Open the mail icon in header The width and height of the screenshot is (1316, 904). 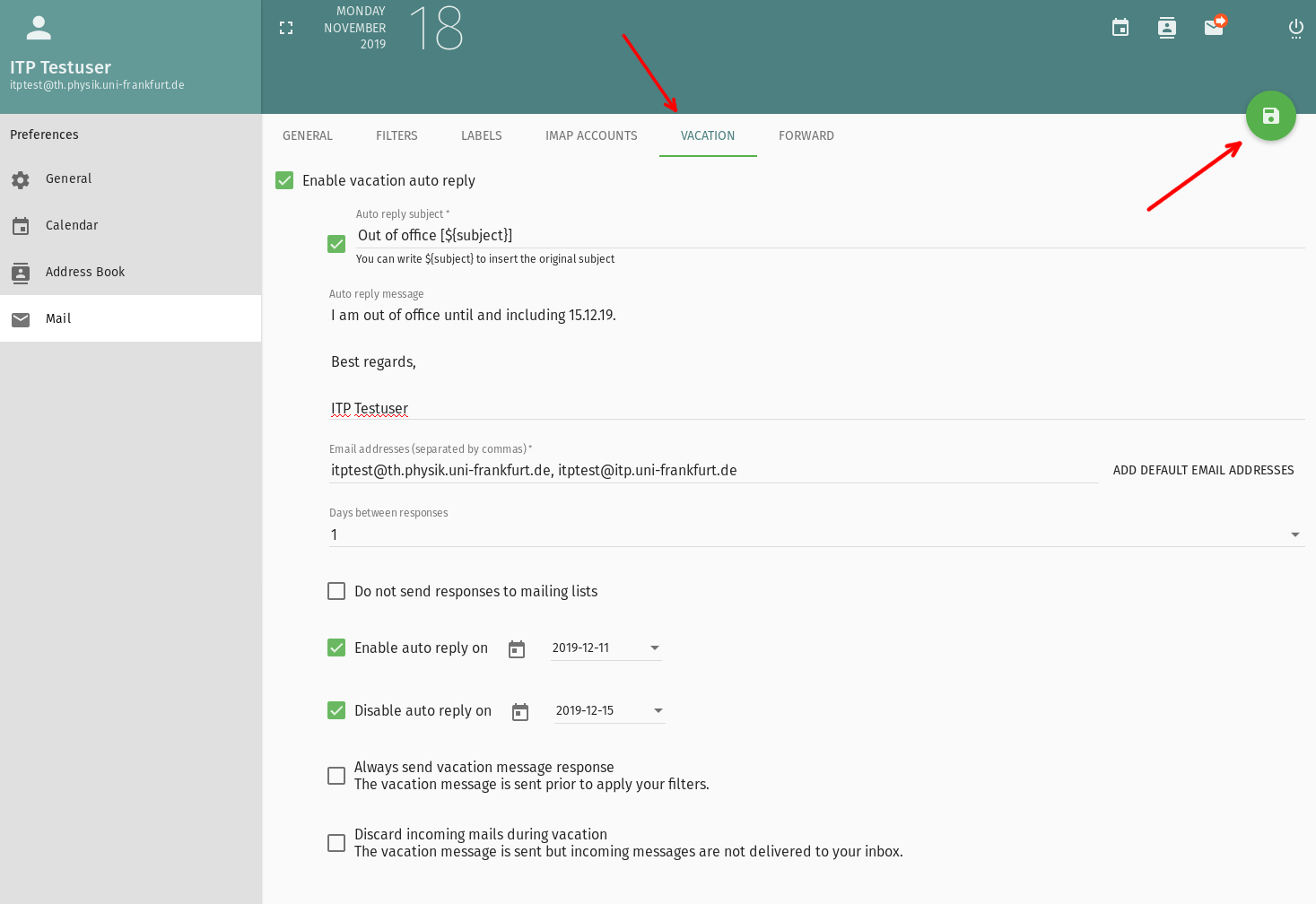click(x=1214, y=28)
